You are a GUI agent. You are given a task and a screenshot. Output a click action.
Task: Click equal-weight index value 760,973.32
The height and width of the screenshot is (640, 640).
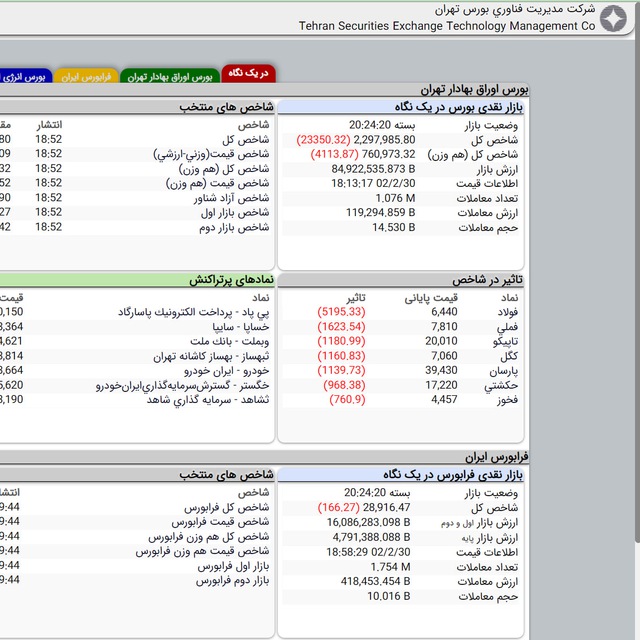click(388, 154)
